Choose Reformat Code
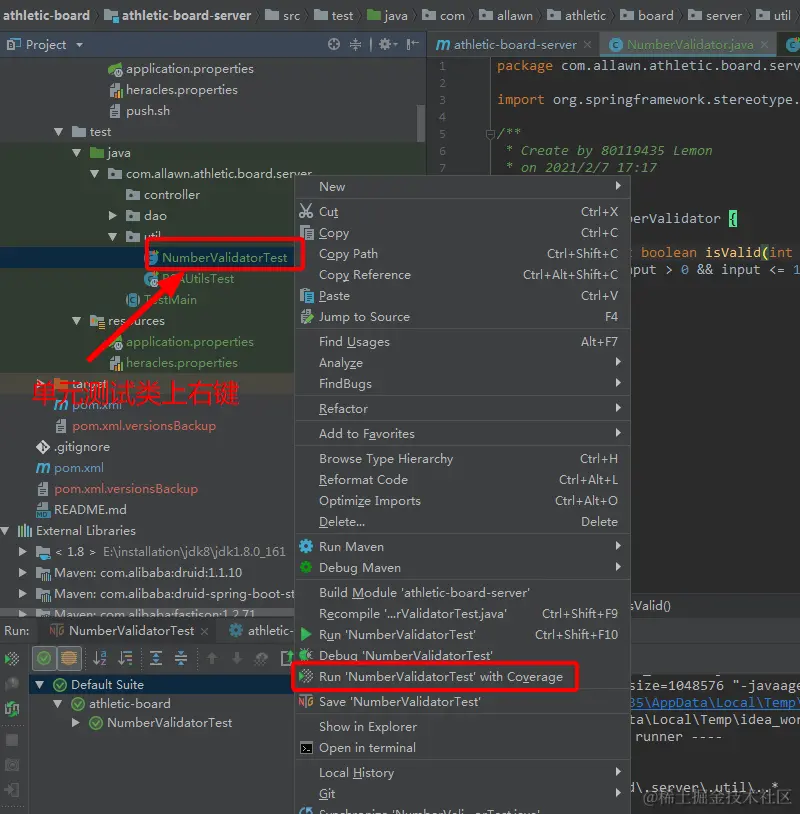Image resolution: width=800 pixels, height=814 pixels. tap(463, 480)
